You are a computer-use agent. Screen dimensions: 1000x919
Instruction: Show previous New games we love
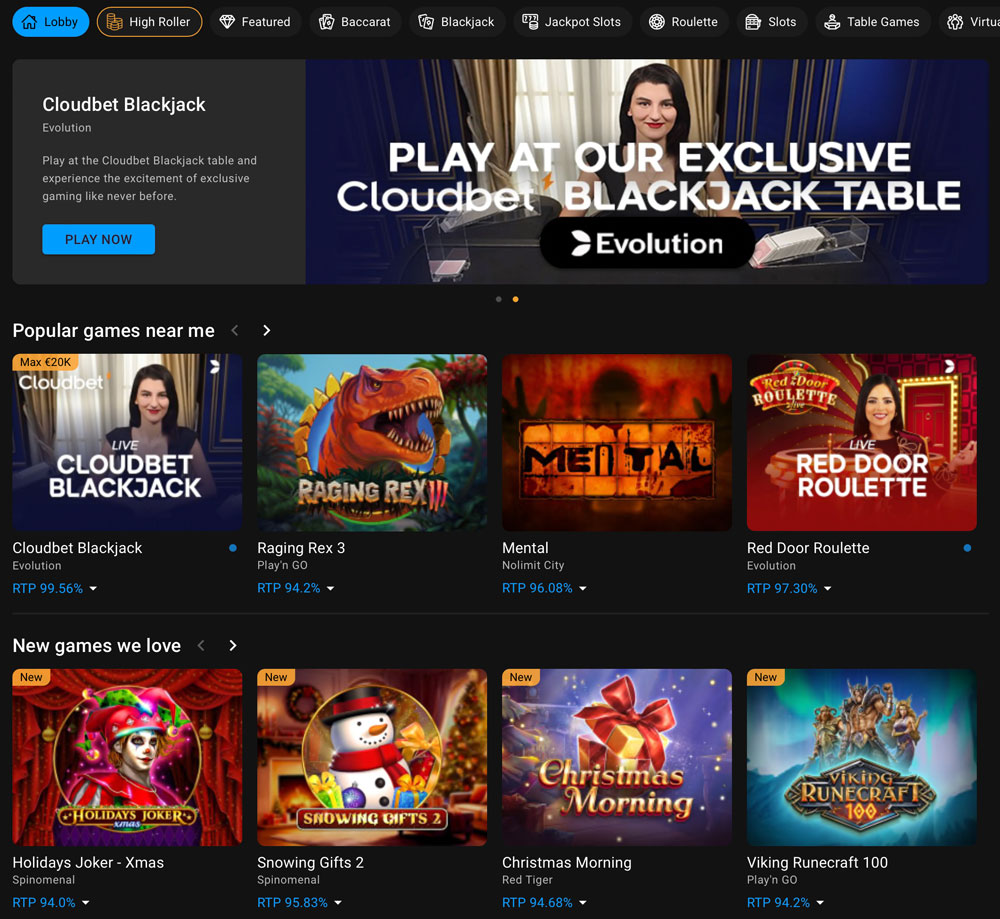(x=201, y=645)
